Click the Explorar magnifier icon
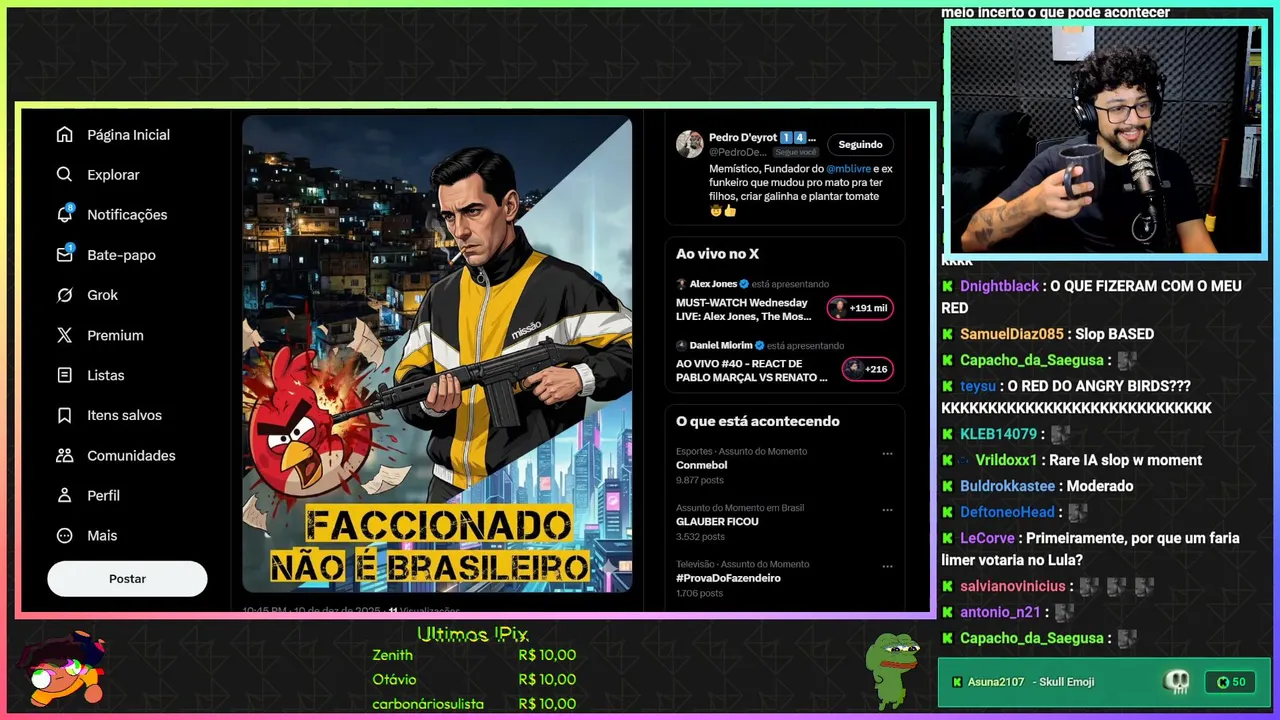Image resolution: width=1280 pixels, height=720 pixels. (x=65, y=175)
